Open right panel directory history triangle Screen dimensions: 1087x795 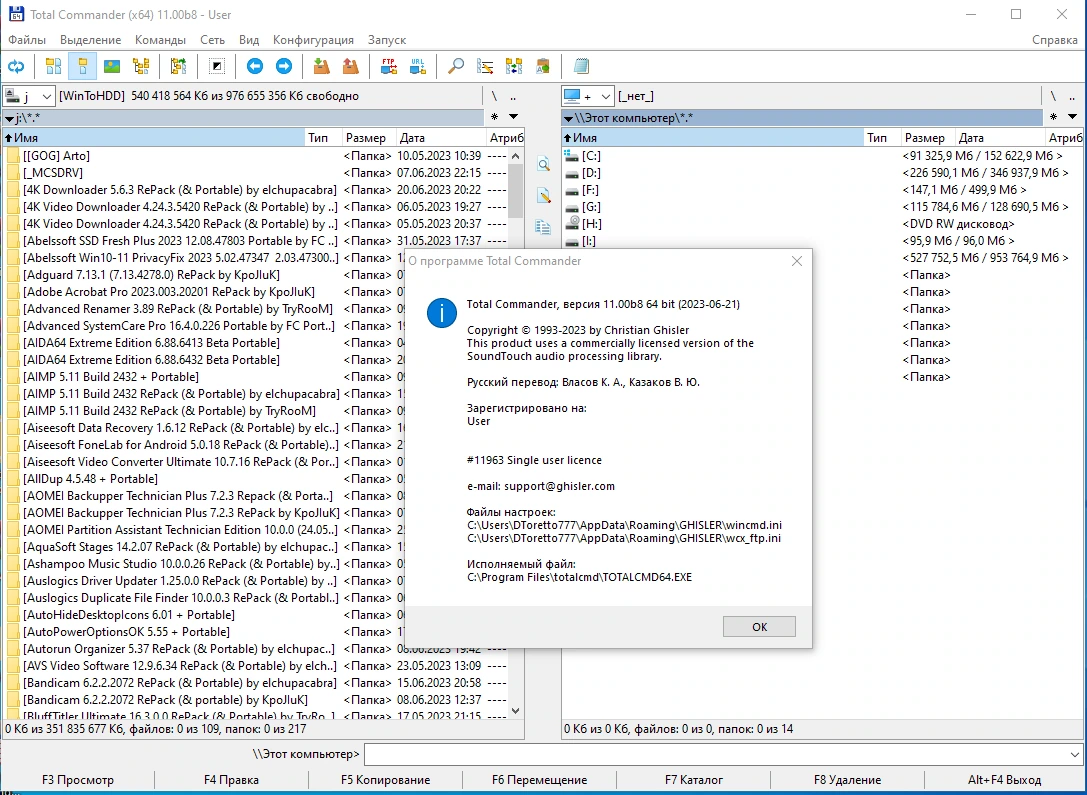(1072, 116)
